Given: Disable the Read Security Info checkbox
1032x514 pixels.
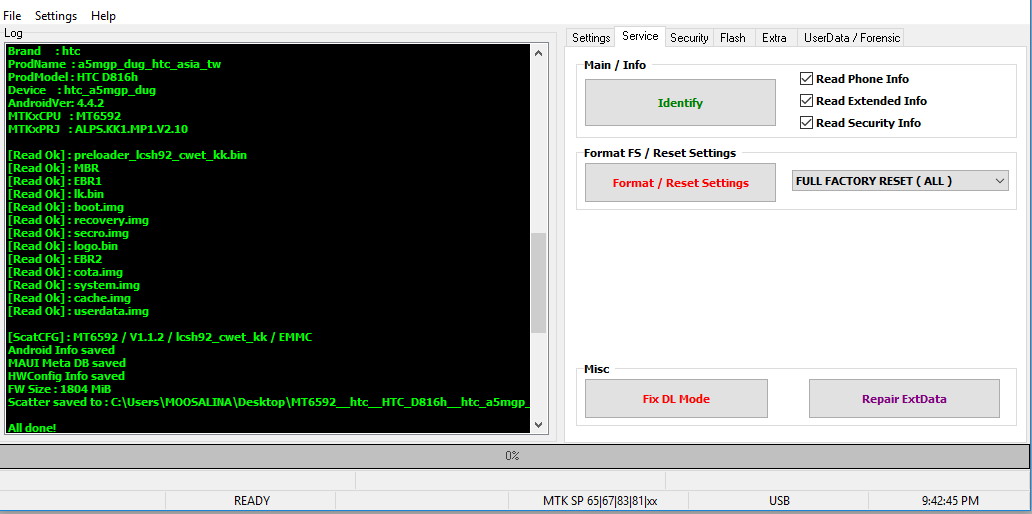Looking at the screenshot, I should point(807,123).
